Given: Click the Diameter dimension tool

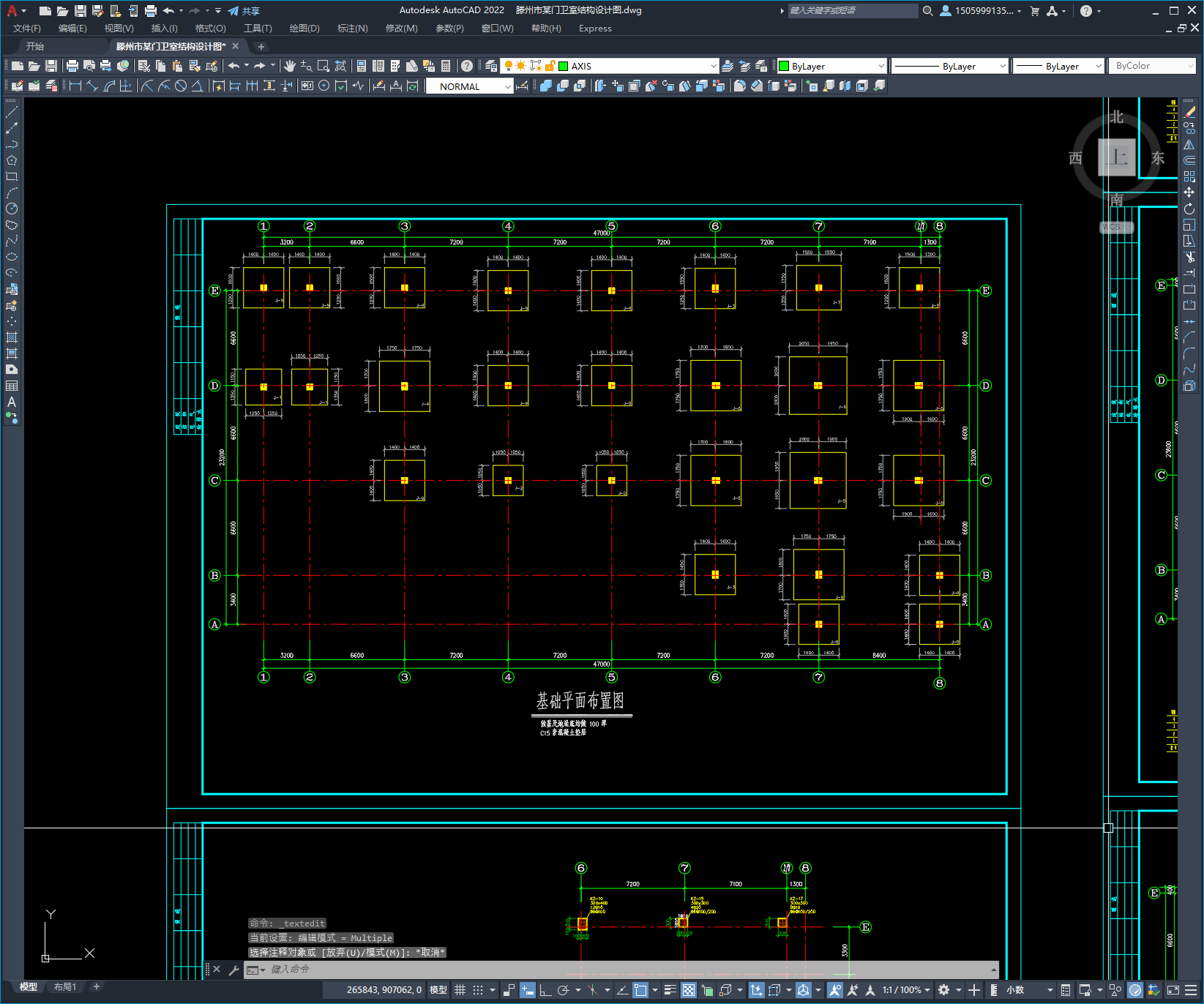Looking at the screenshot, I should pyautogui.click(x=181, y=86).
